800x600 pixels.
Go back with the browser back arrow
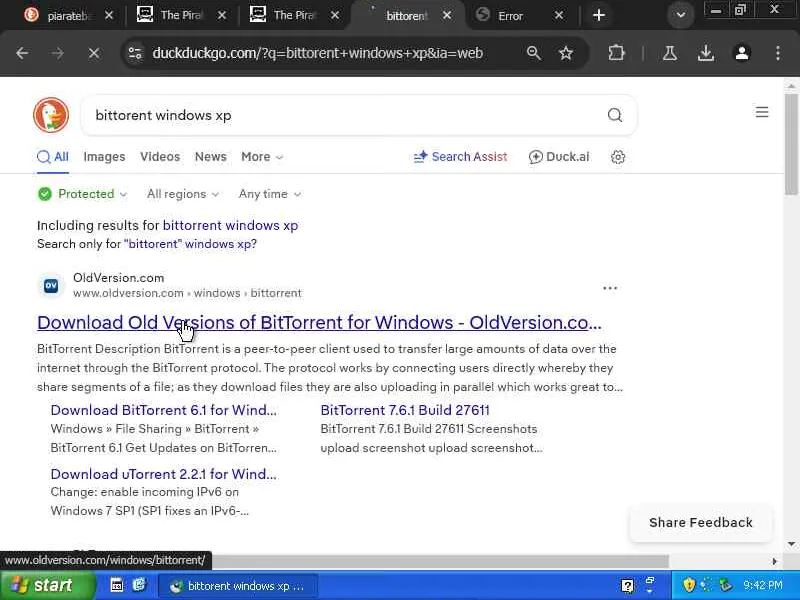[x=22, y=53]
